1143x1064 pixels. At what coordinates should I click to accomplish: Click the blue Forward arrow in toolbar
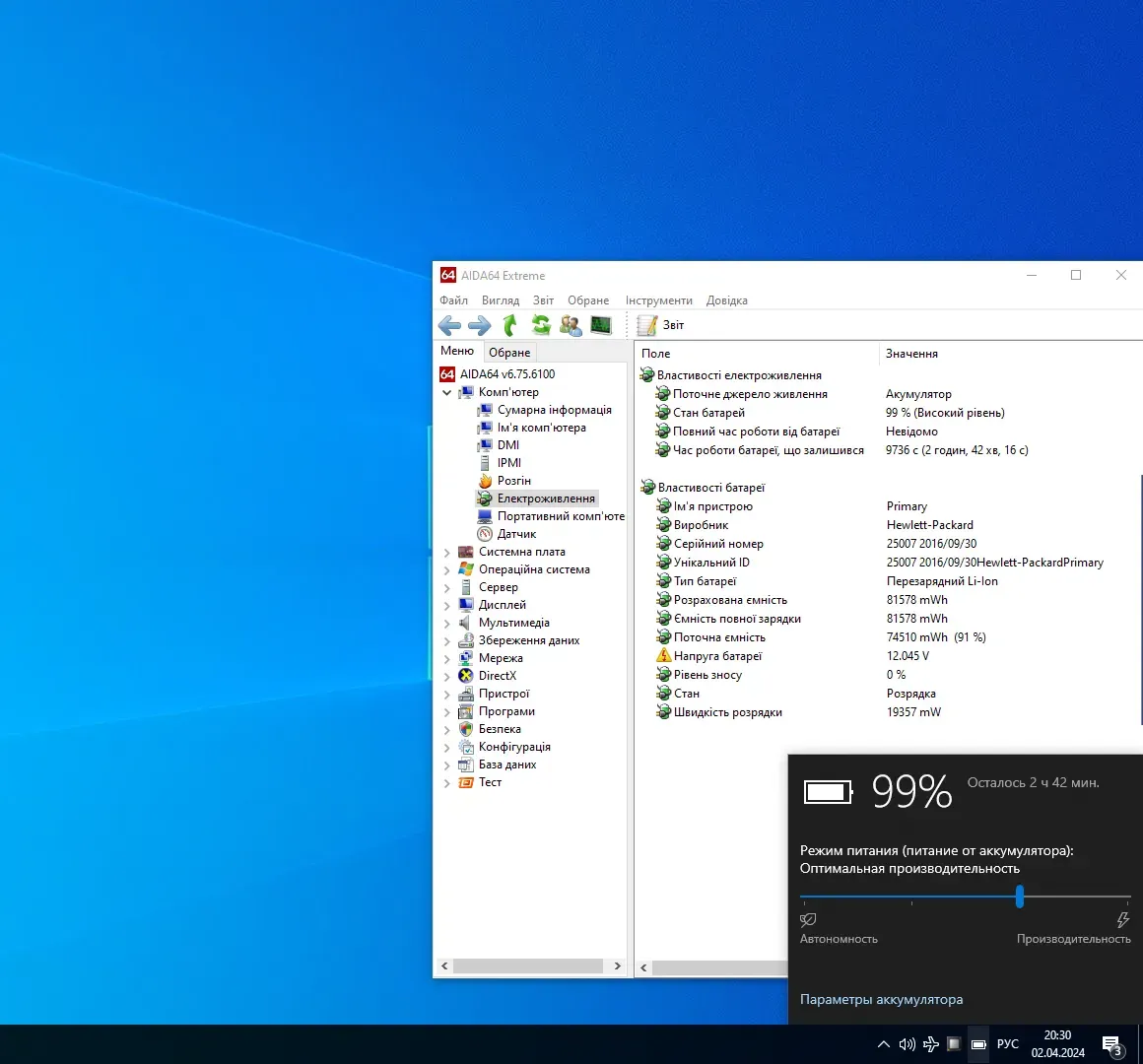point(480,325)
